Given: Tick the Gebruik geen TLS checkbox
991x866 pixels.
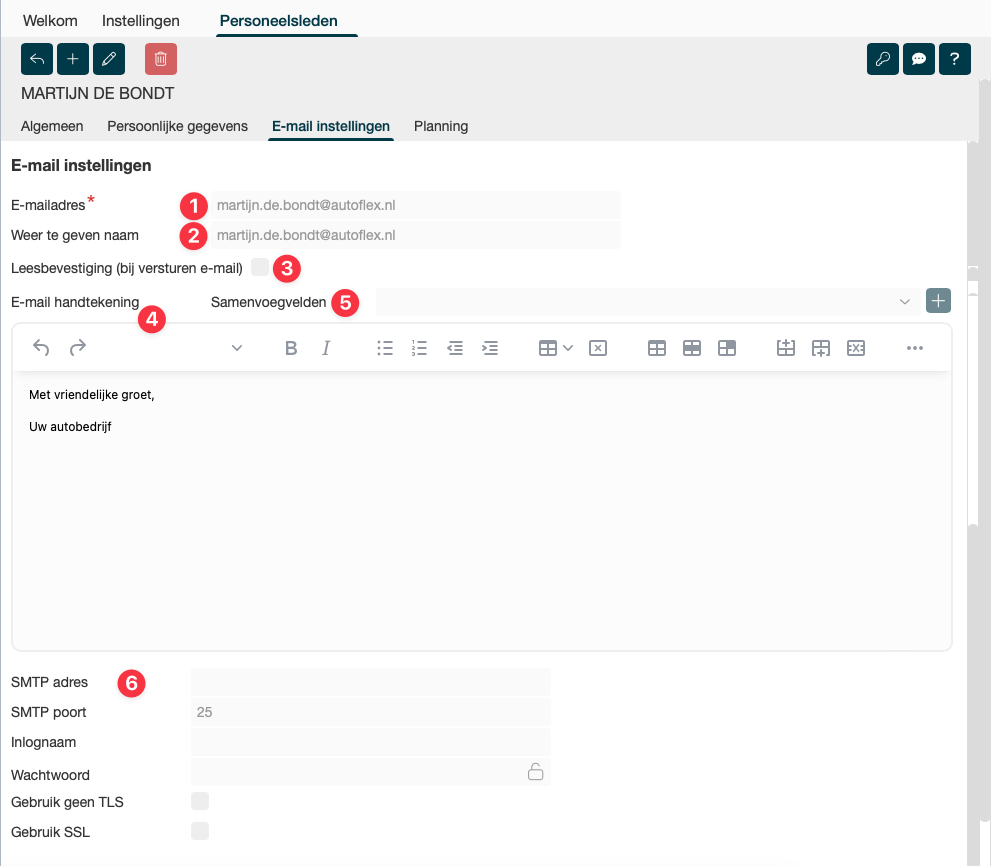Looking at the screenshot, I should click(200, 801).
